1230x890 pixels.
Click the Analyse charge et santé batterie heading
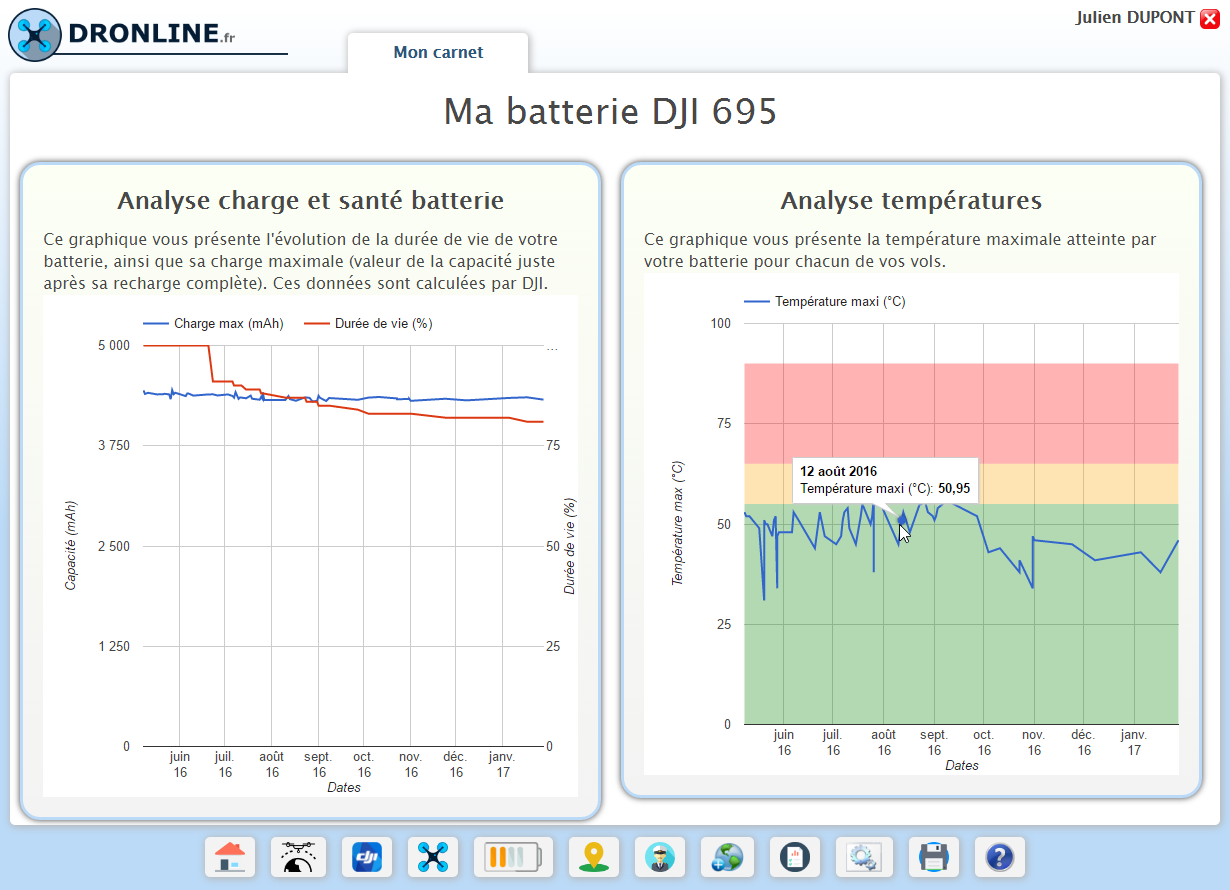pos(310,200)
